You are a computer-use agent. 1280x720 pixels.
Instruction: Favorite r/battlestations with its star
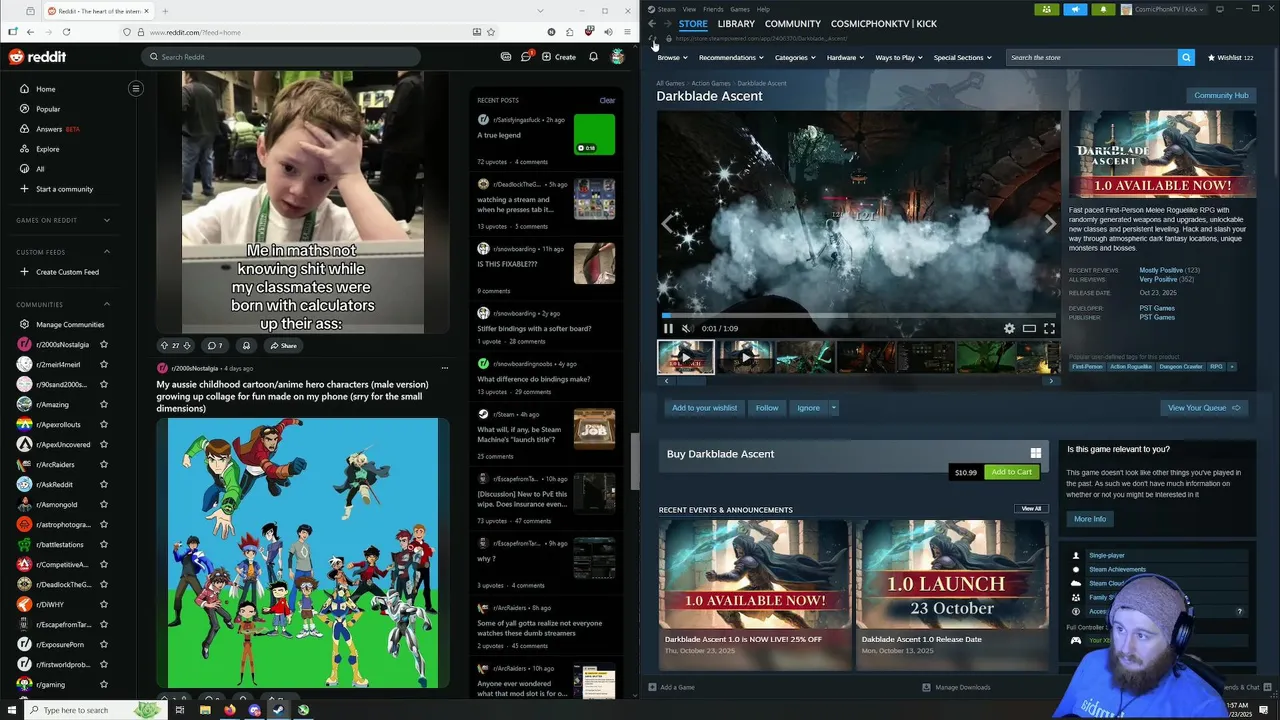(x=104, y=544)
